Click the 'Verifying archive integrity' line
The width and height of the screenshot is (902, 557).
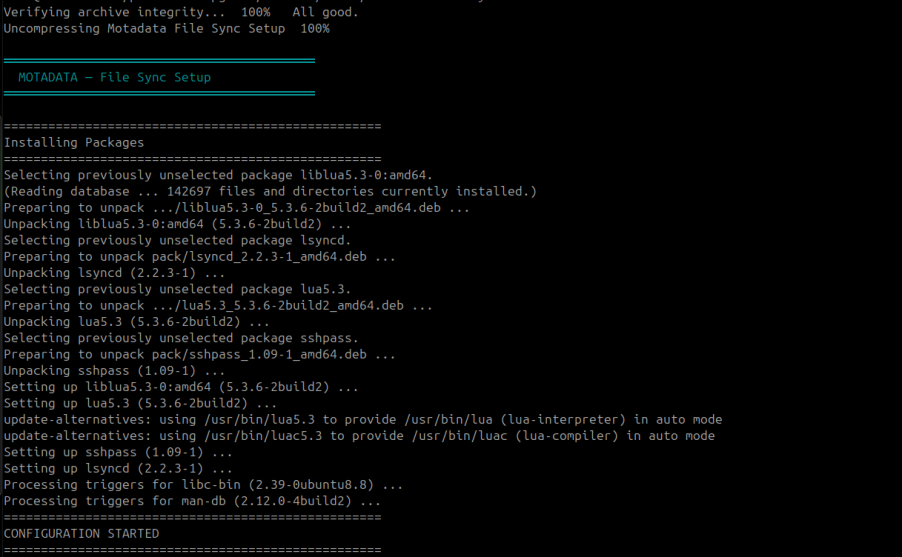coord(181,12)
